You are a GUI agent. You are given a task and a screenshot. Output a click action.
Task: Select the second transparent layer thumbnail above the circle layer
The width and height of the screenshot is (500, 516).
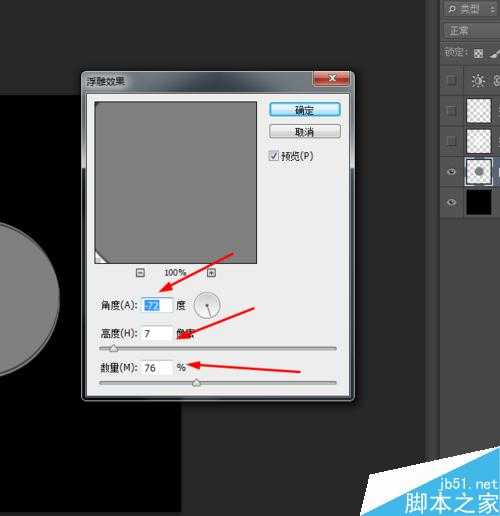click(x=479, y=141)
